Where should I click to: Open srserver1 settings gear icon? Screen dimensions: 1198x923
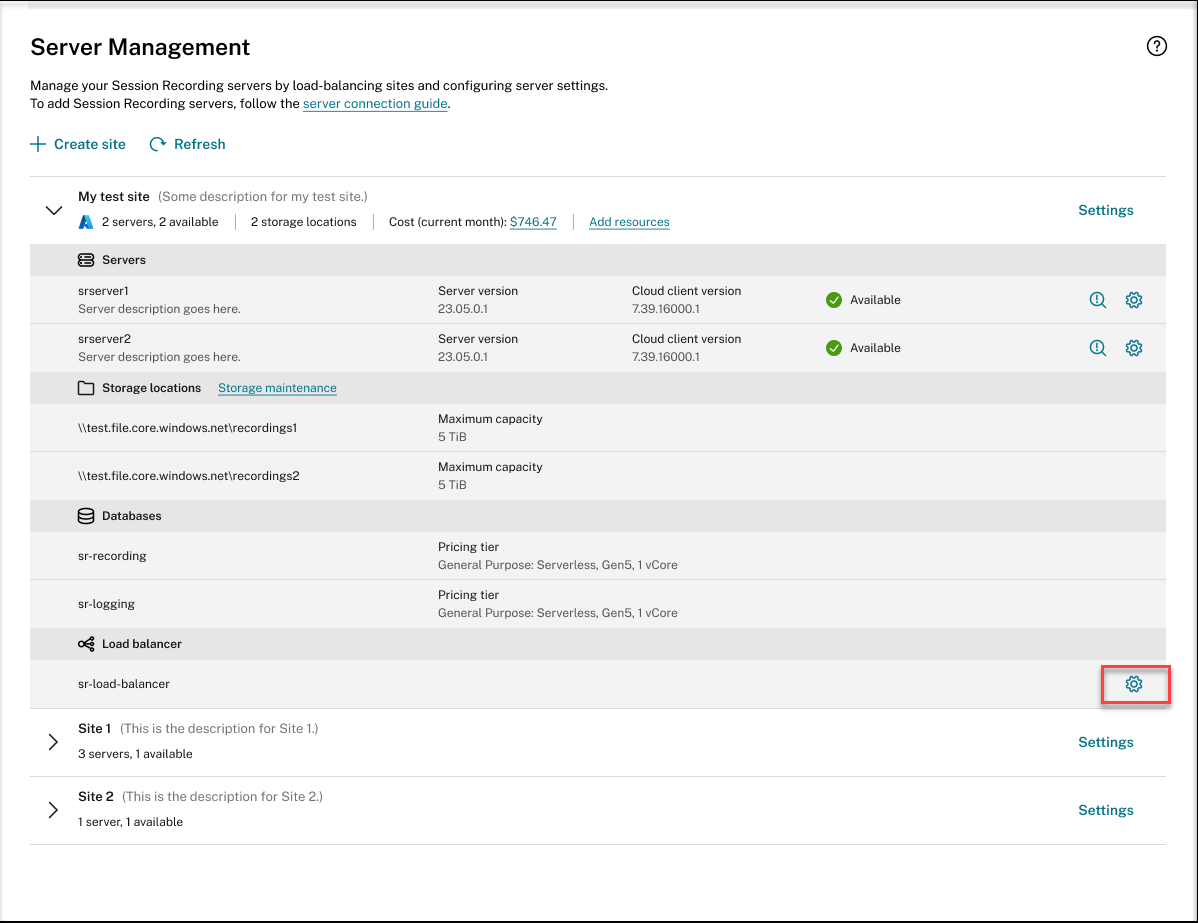pyautogui.click(x=1133, y=300)
